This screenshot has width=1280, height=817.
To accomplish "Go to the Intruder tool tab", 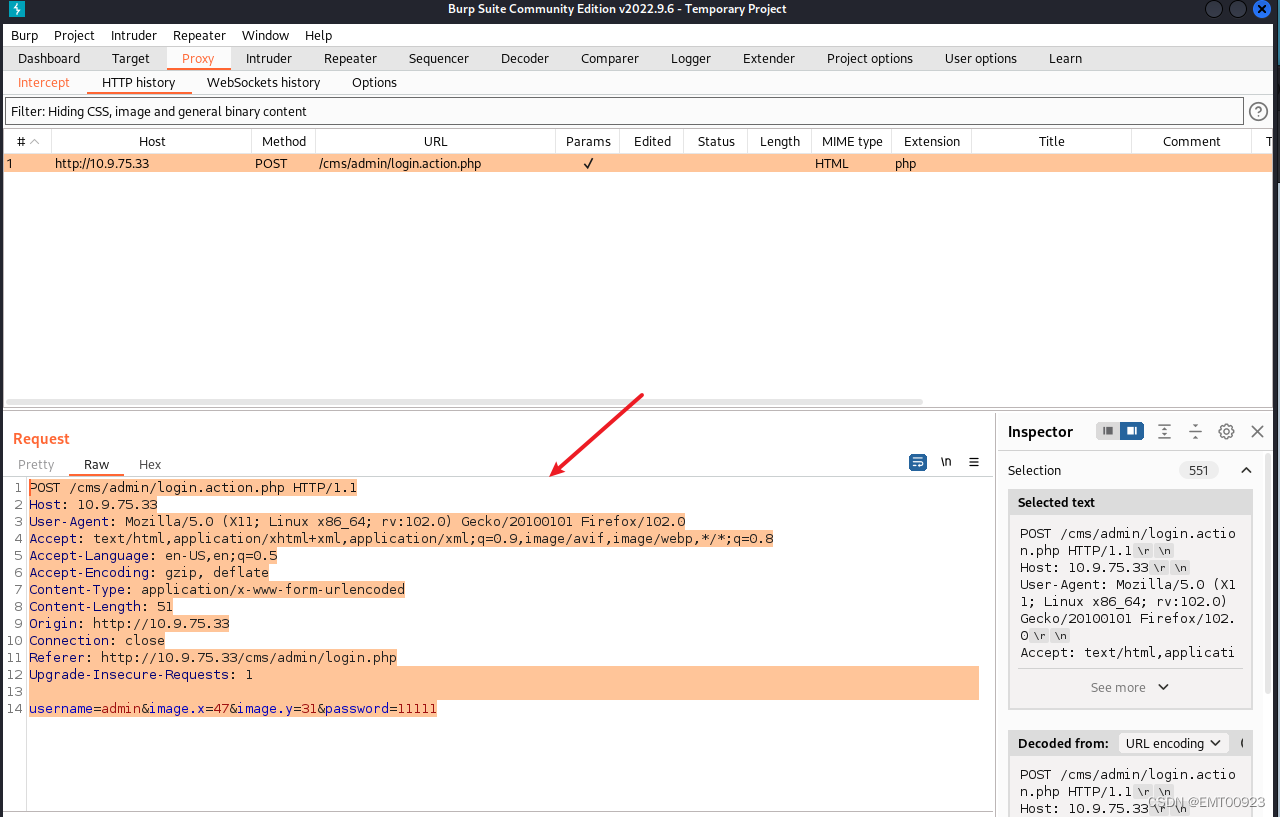I will 269,58.
